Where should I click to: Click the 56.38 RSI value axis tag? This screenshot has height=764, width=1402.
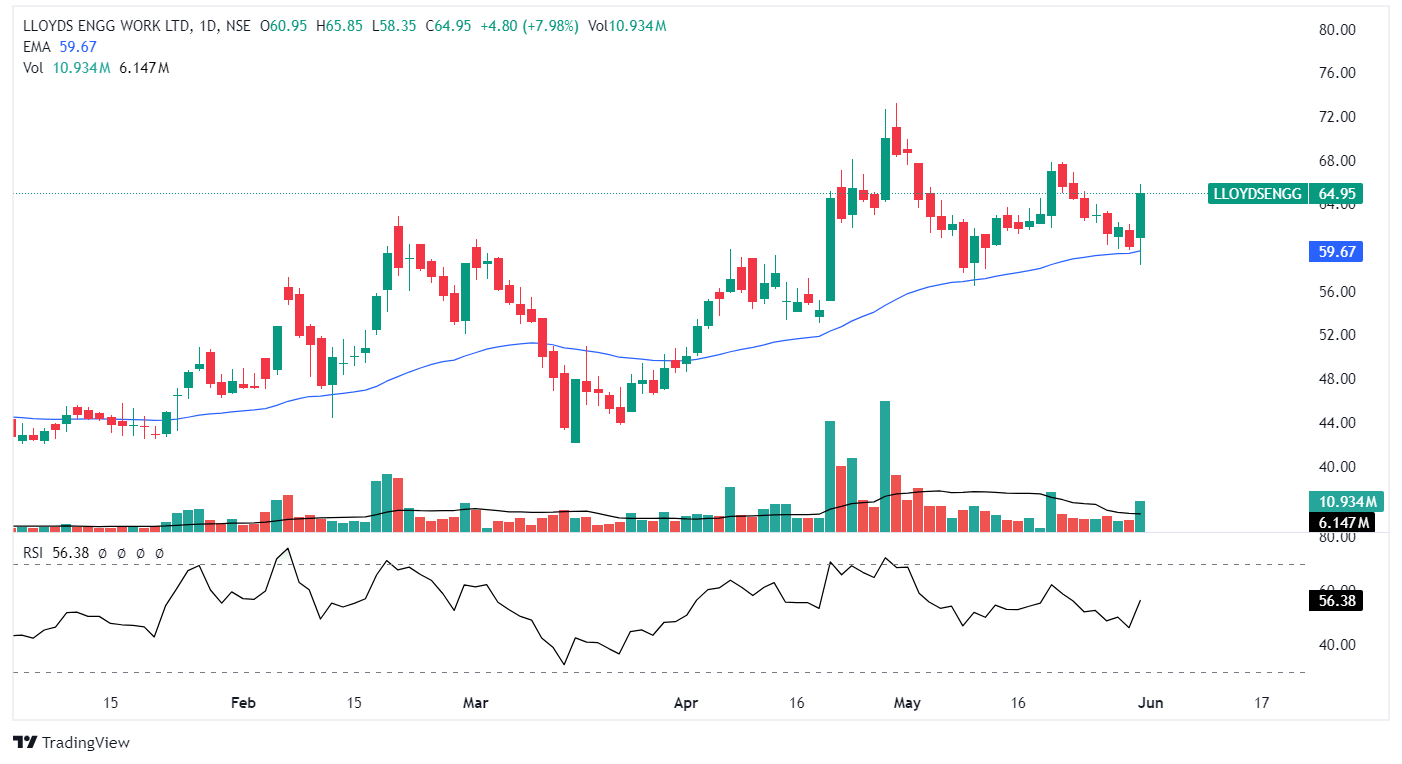pos(1335,601)
